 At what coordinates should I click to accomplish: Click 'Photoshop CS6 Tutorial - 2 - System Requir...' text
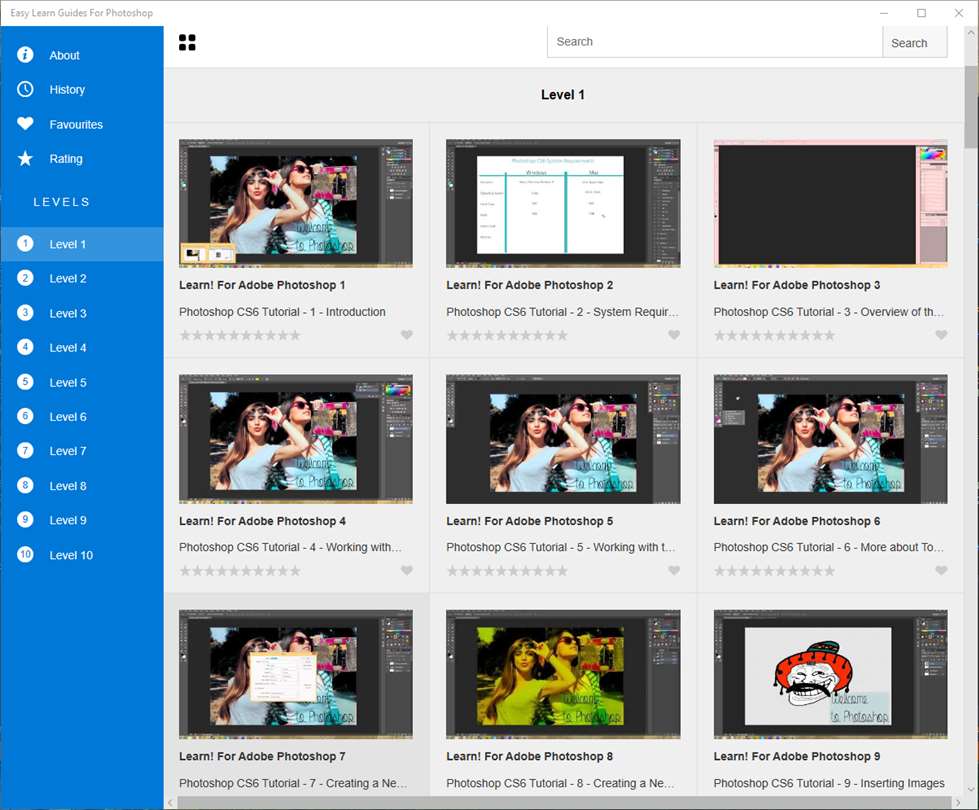pos(562,312)
